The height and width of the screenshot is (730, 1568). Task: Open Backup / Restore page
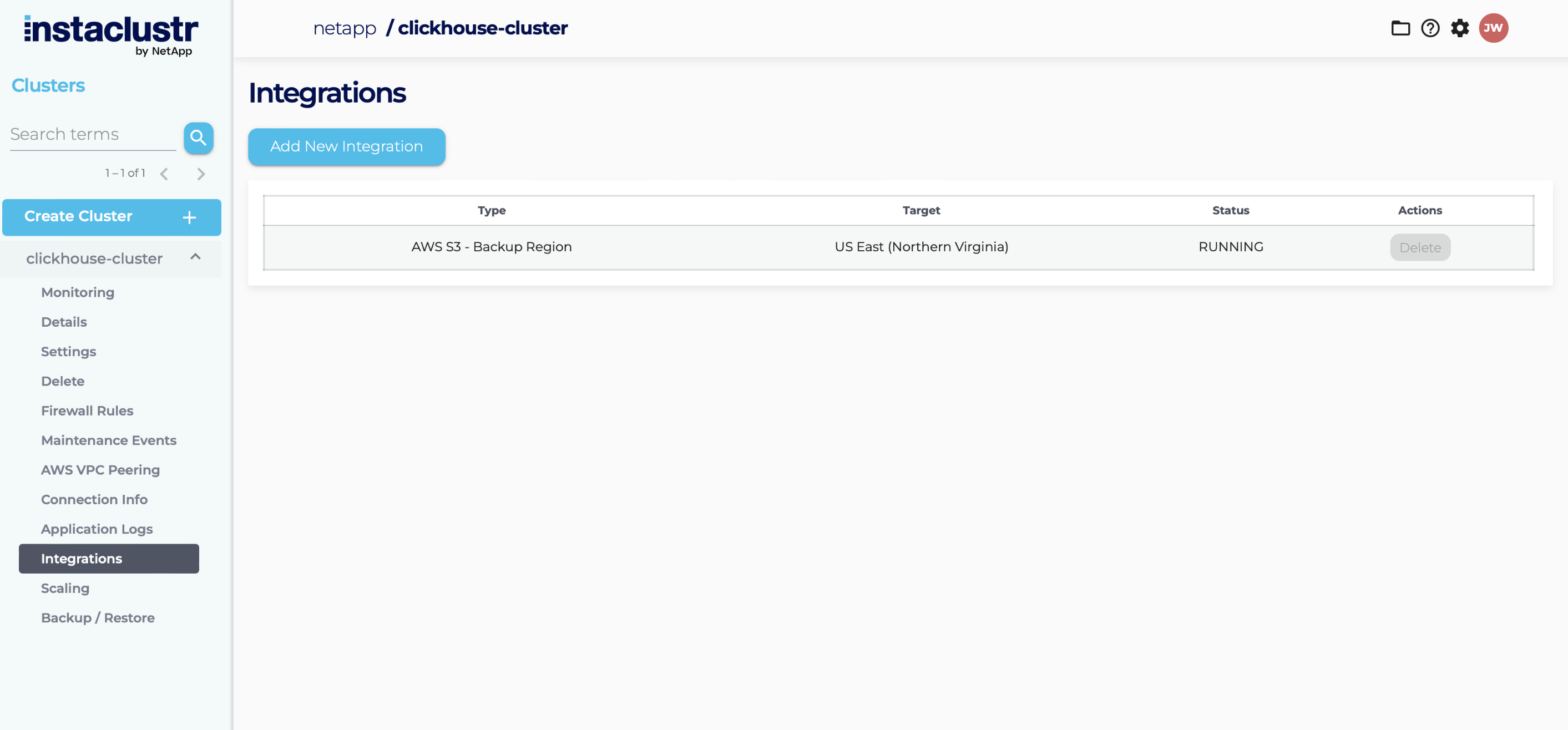[x=98, y=617]
